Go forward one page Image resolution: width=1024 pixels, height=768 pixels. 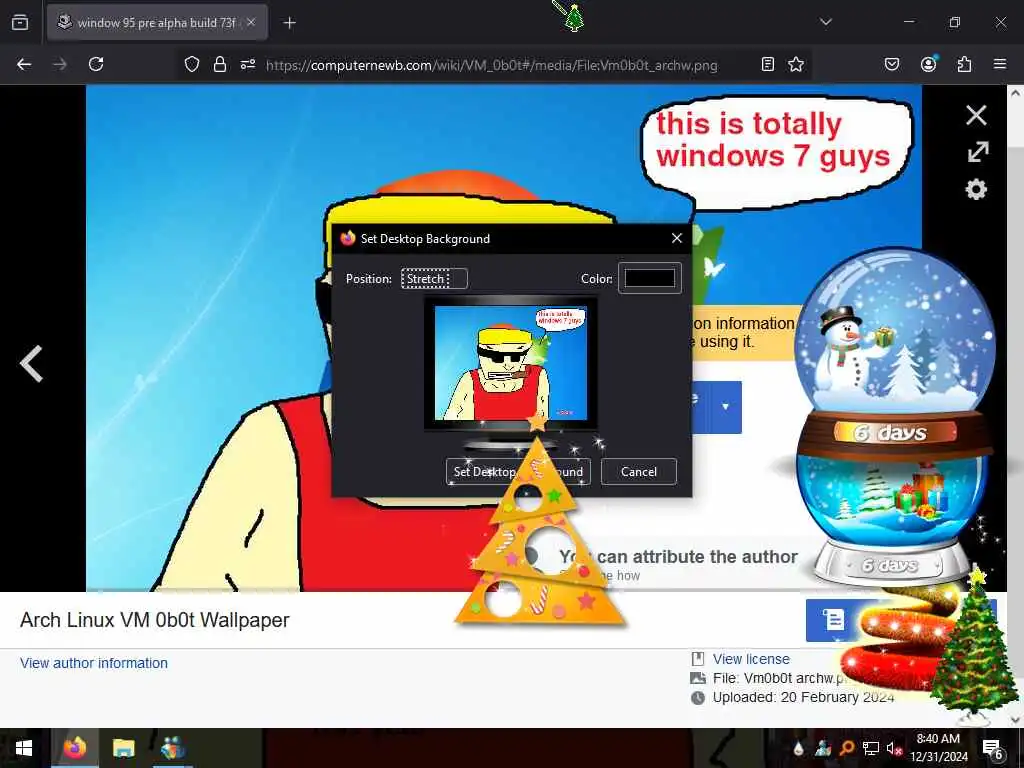(59, 64)
